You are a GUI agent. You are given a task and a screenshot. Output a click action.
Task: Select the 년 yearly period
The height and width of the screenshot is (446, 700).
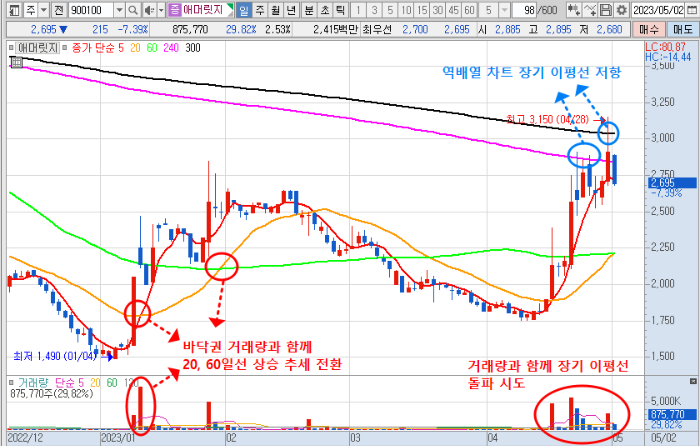click(x=291, y=10)
